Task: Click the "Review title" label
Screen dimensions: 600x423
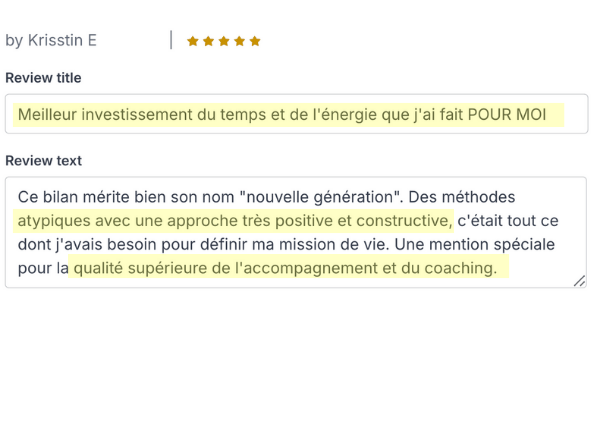Action: [43, 78]
